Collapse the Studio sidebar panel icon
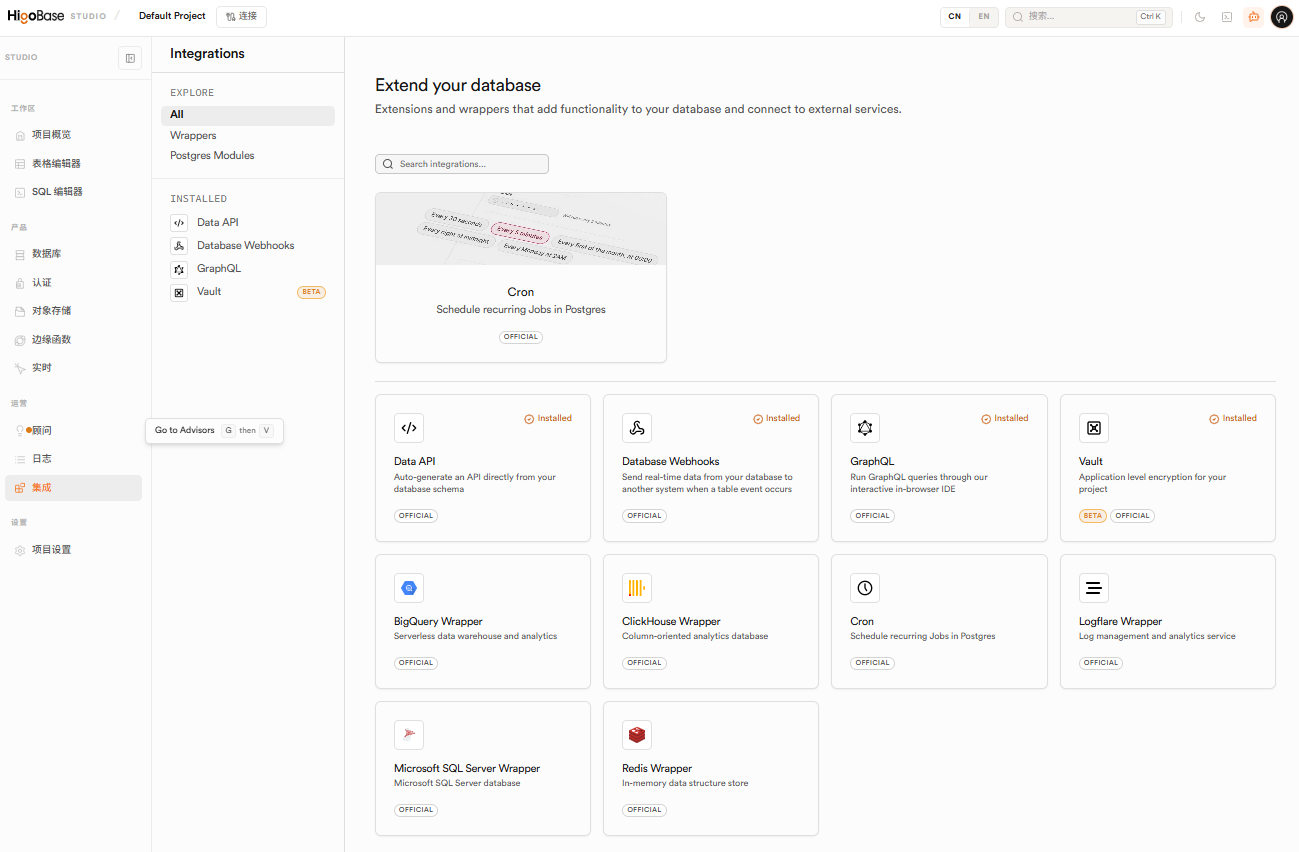The width and height of the screenshot is (1299, 852). tap(130, 58)
